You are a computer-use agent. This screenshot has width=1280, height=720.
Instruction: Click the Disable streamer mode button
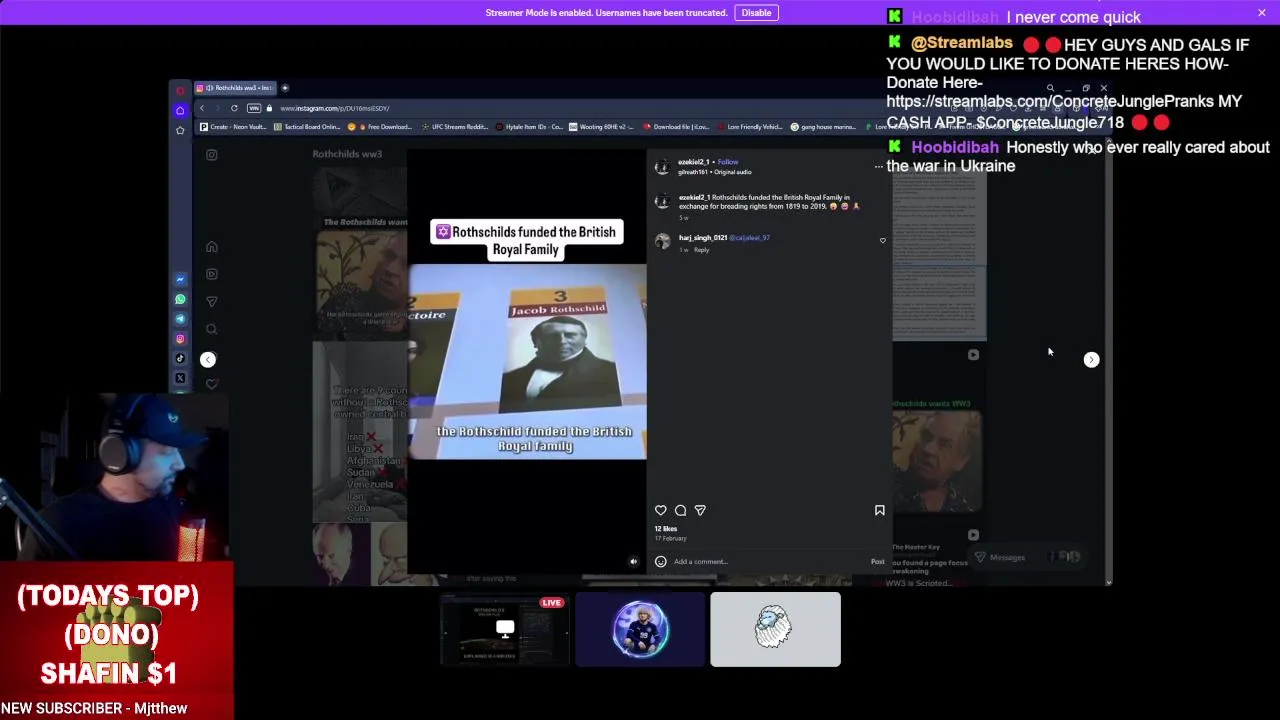[756, 13]
